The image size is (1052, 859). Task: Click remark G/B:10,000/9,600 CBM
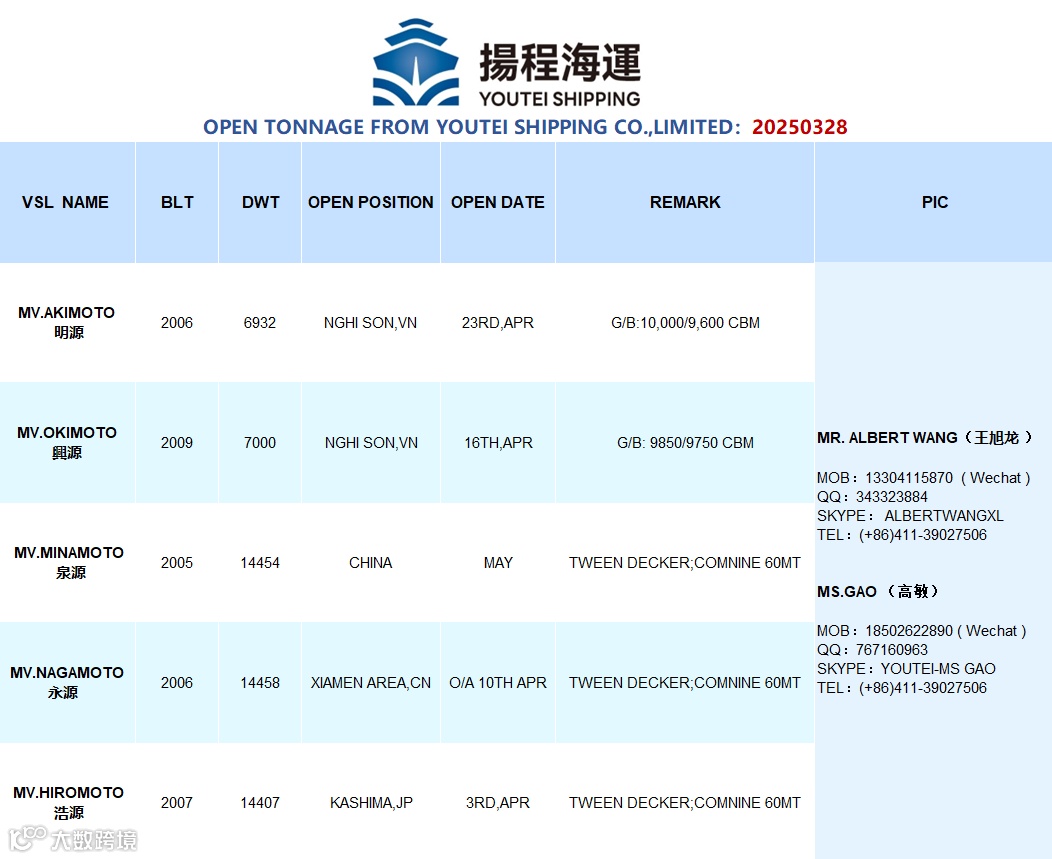[685, 323]
